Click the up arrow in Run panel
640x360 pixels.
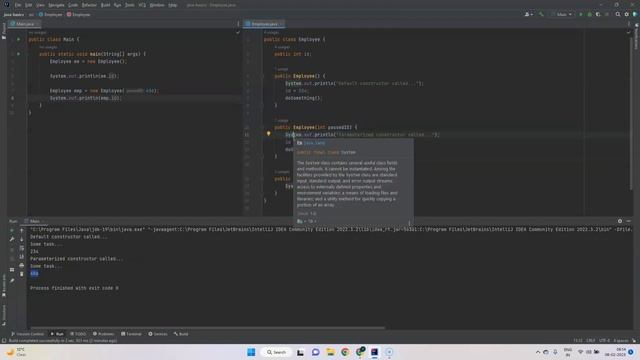click(x=22, y=231)
